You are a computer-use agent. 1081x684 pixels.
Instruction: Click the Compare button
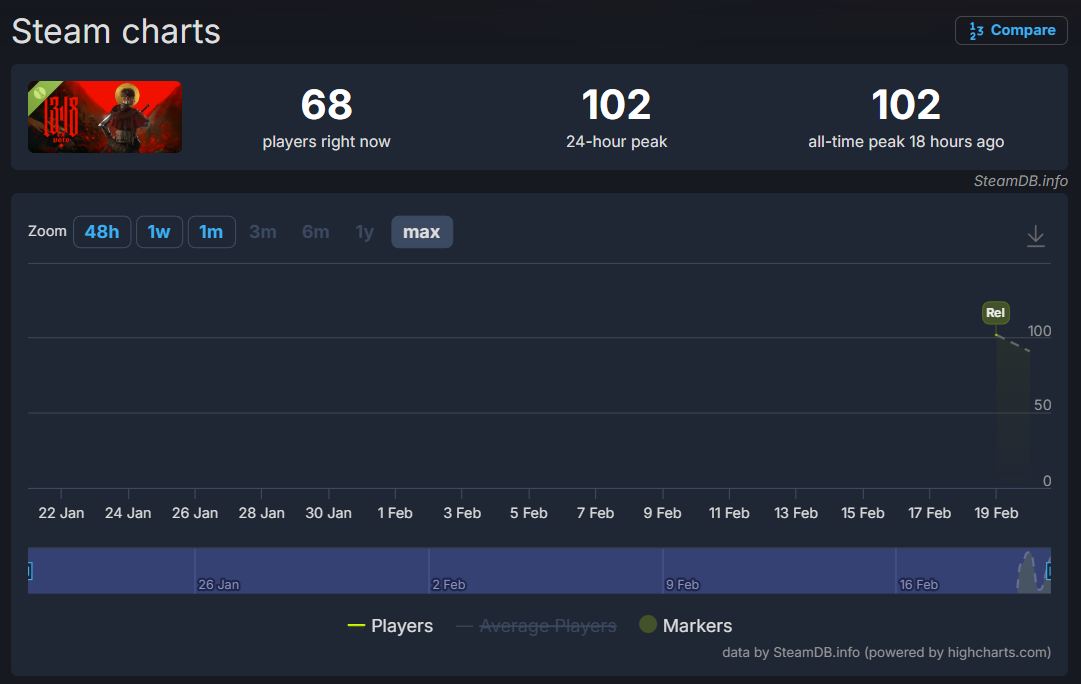tap(1011, 30)
